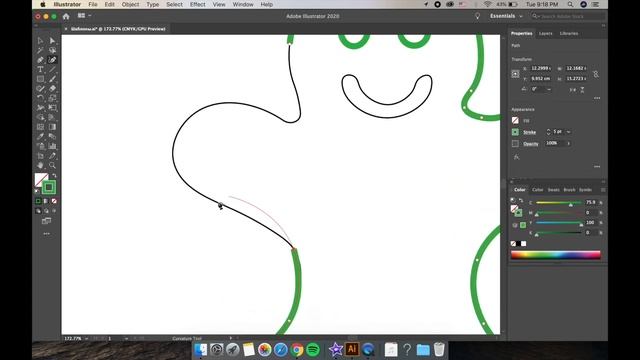Switch to the Brushes panel tab

[x=569, y=190]
